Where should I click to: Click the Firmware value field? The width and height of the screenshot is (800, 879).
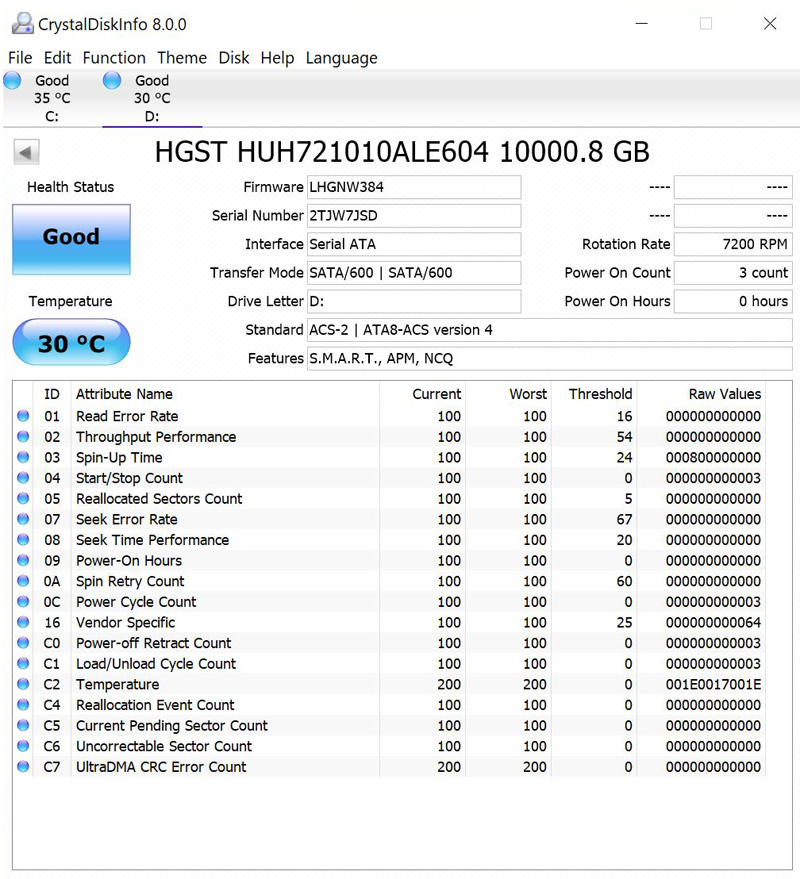coord(413,187)
